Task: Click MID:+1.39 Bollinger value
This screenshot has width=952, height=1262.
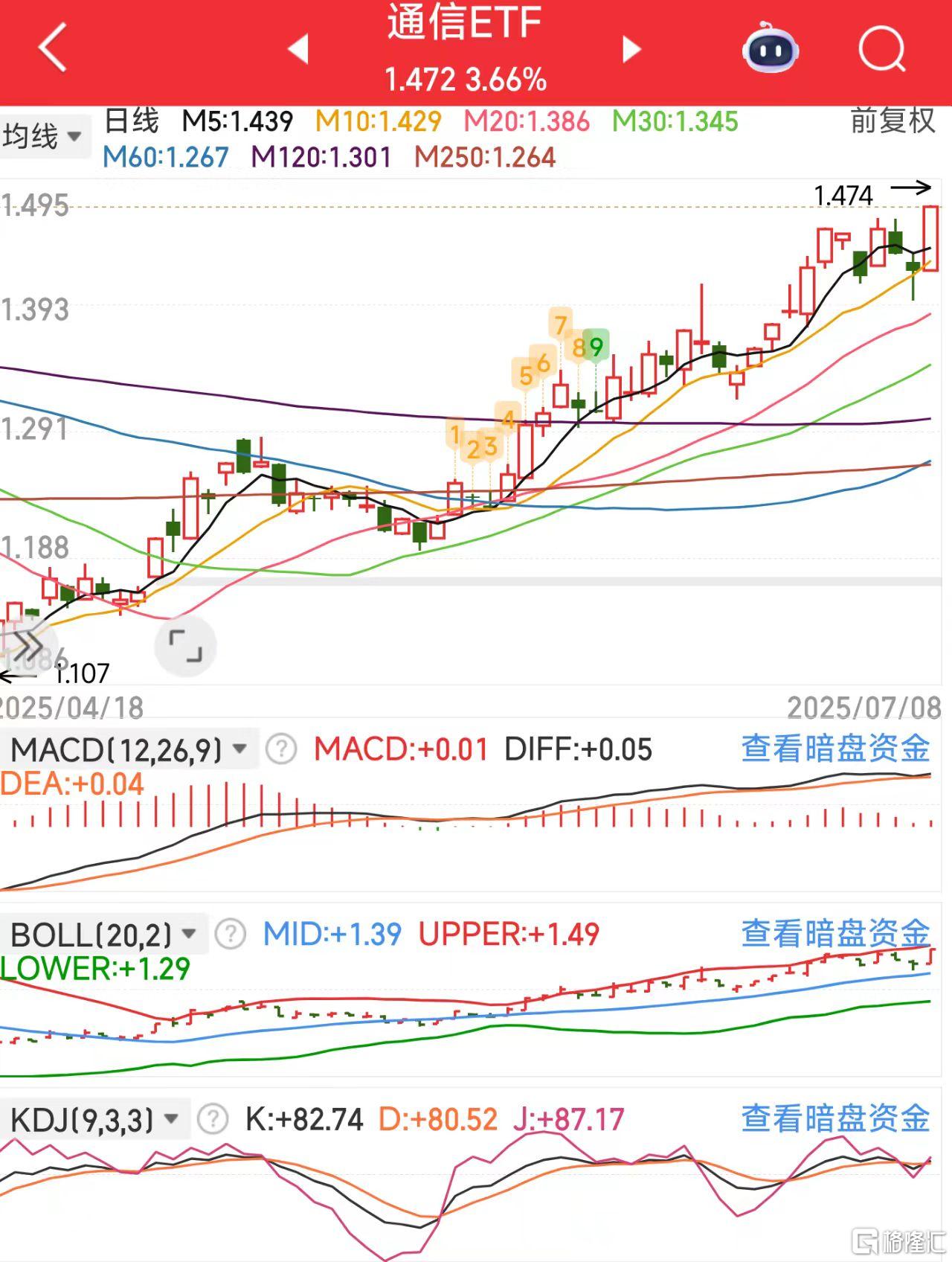Action: 332,933
